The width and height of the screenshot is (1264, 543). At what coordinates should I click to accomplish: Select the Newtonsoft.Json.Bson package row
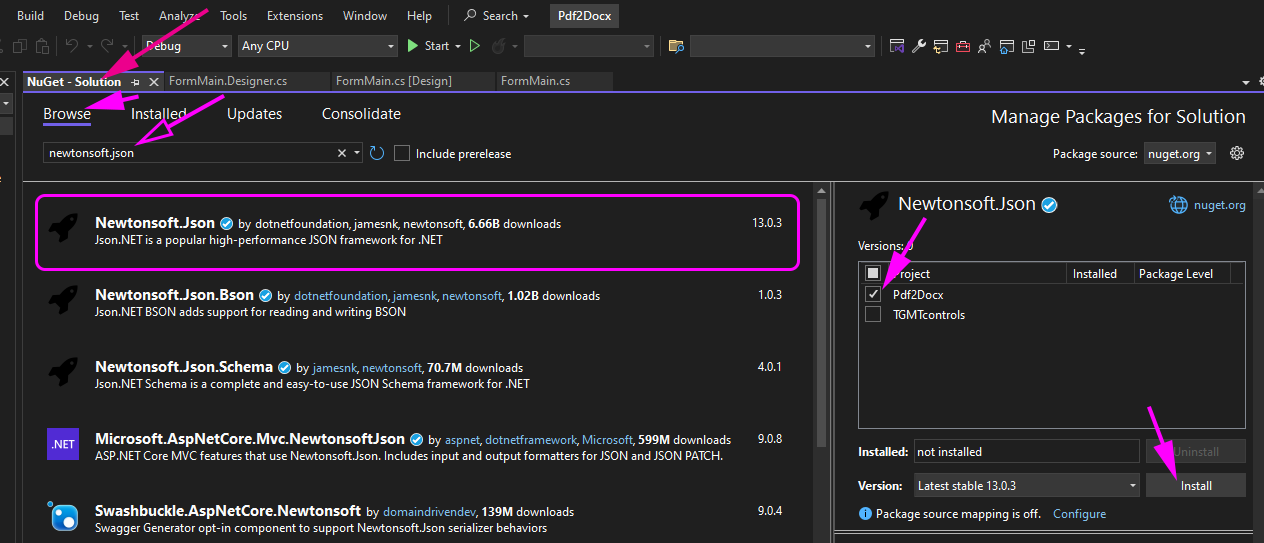coord(416,303)
